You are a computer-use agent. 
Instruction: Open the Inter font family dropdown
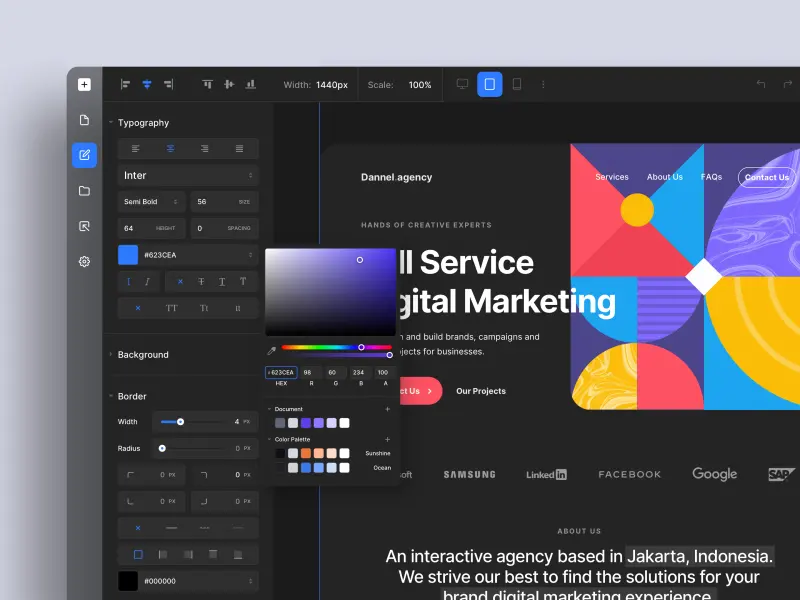(x=188, y=175)
